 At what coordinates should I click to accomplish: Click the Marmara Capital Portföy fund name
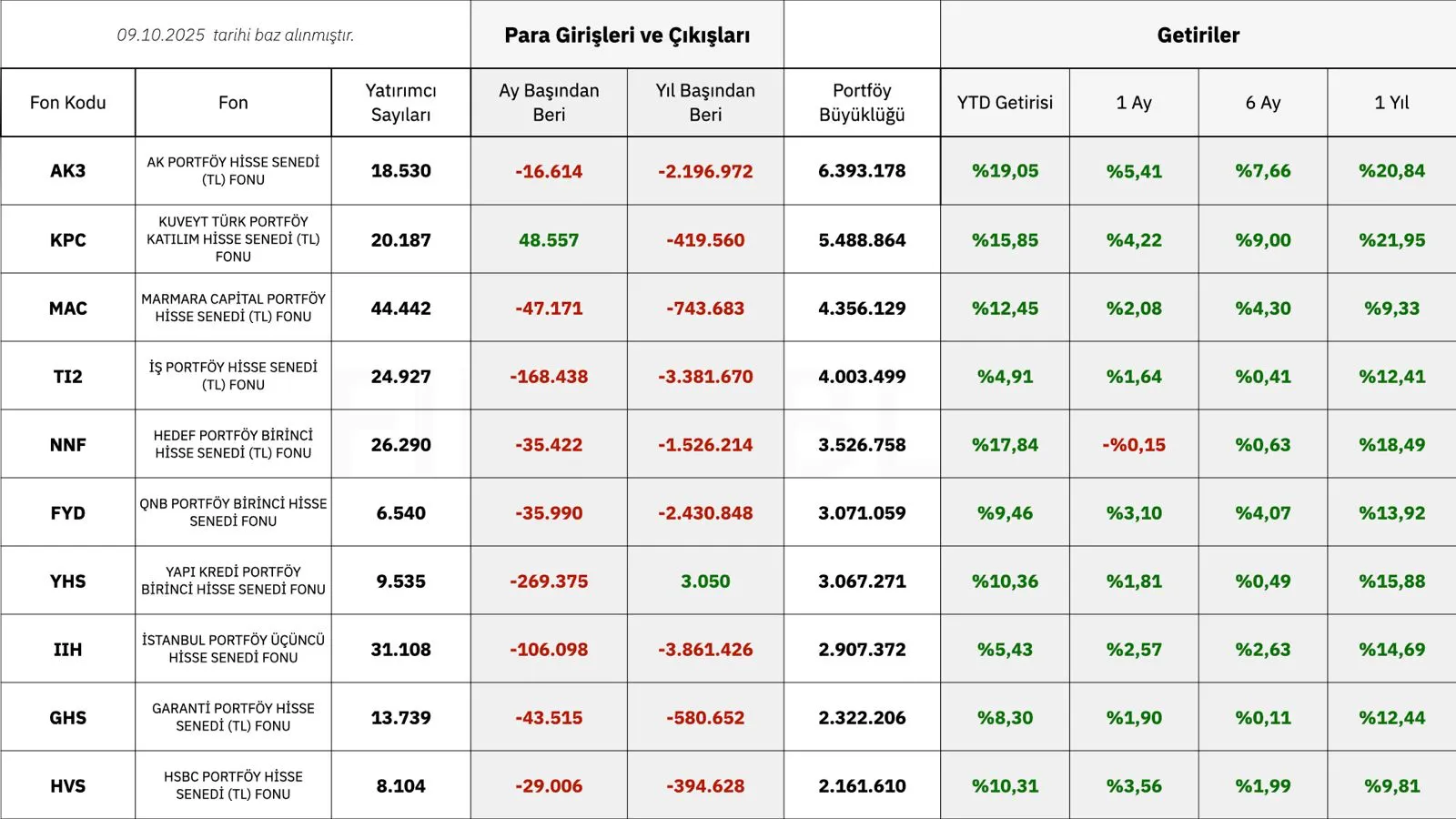tap(233, 308)
